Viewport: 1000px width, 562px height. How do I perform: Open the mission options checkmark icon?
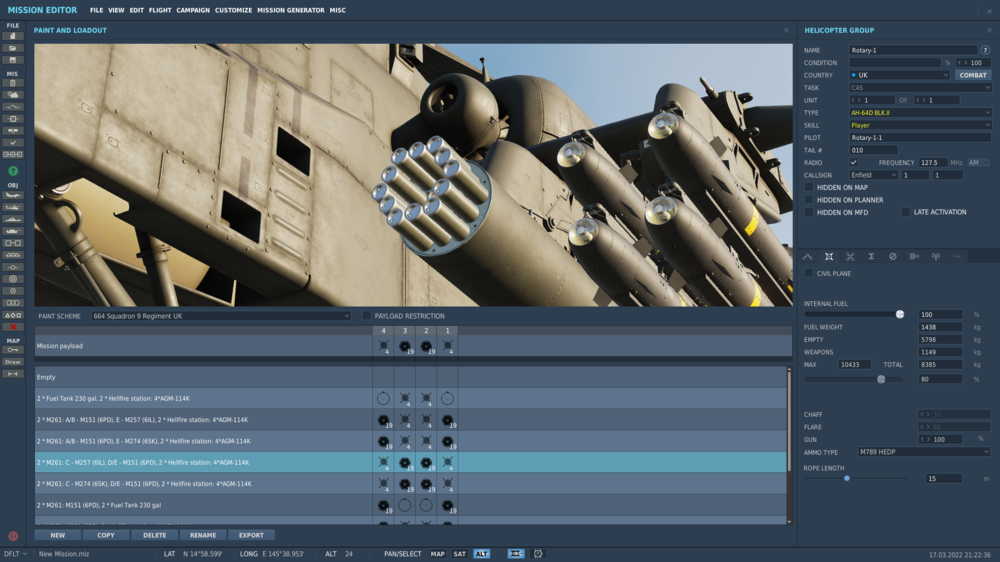click(x=13, y=142)
